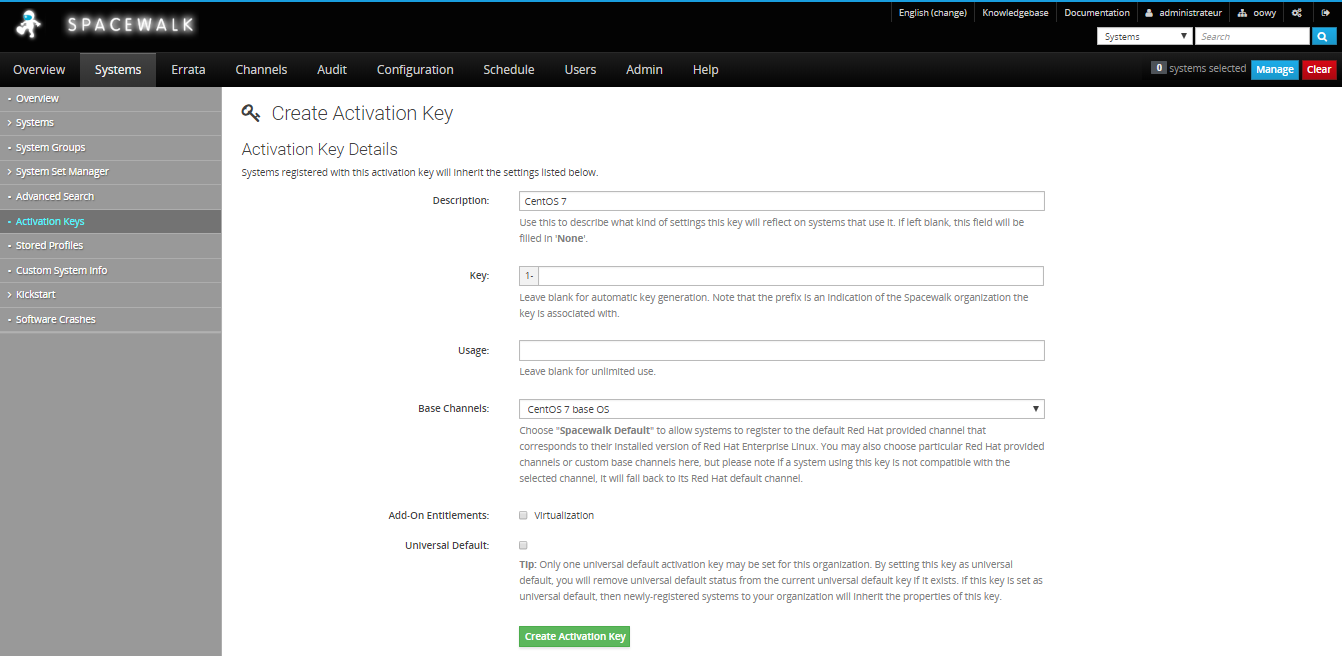
Task: Click the key icon beside page title
Action: coord(251,113)
